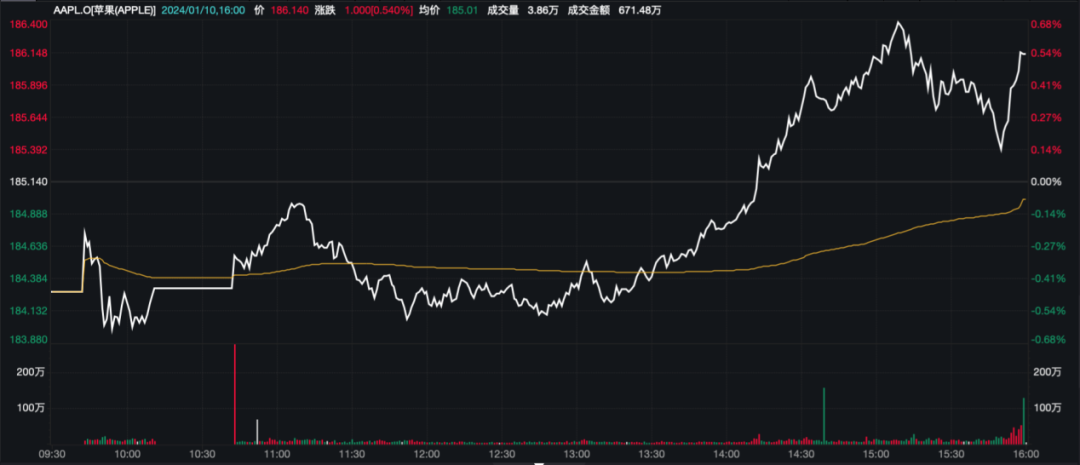Viewport: 1080px width, 465px height.
Task: Click the tall green closing volume bar at 16:00
Action: click(1024, 421)
